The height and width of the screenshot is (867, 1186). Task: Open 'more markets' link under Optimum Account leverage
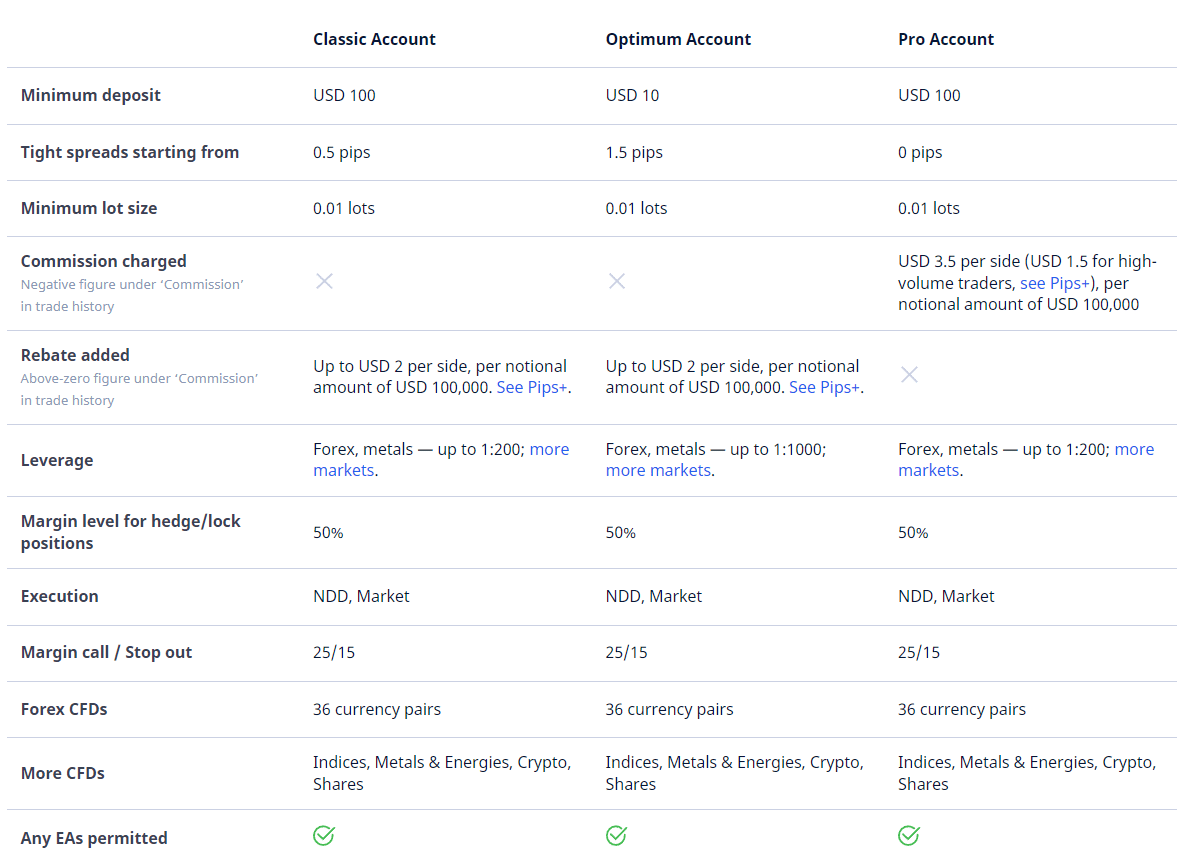pyautogui.click(x=658, y=470)
